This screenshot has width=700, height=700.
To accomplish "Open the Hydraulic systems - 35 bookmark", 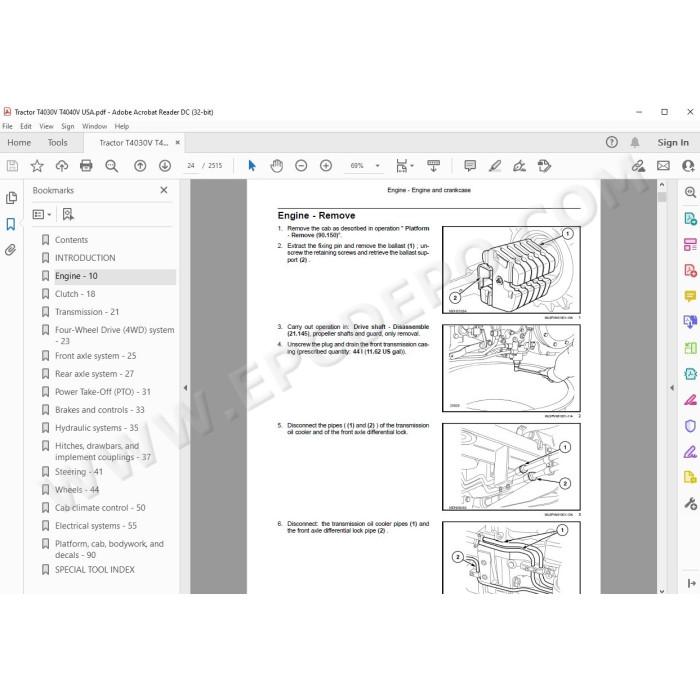I will click(96, 428).
